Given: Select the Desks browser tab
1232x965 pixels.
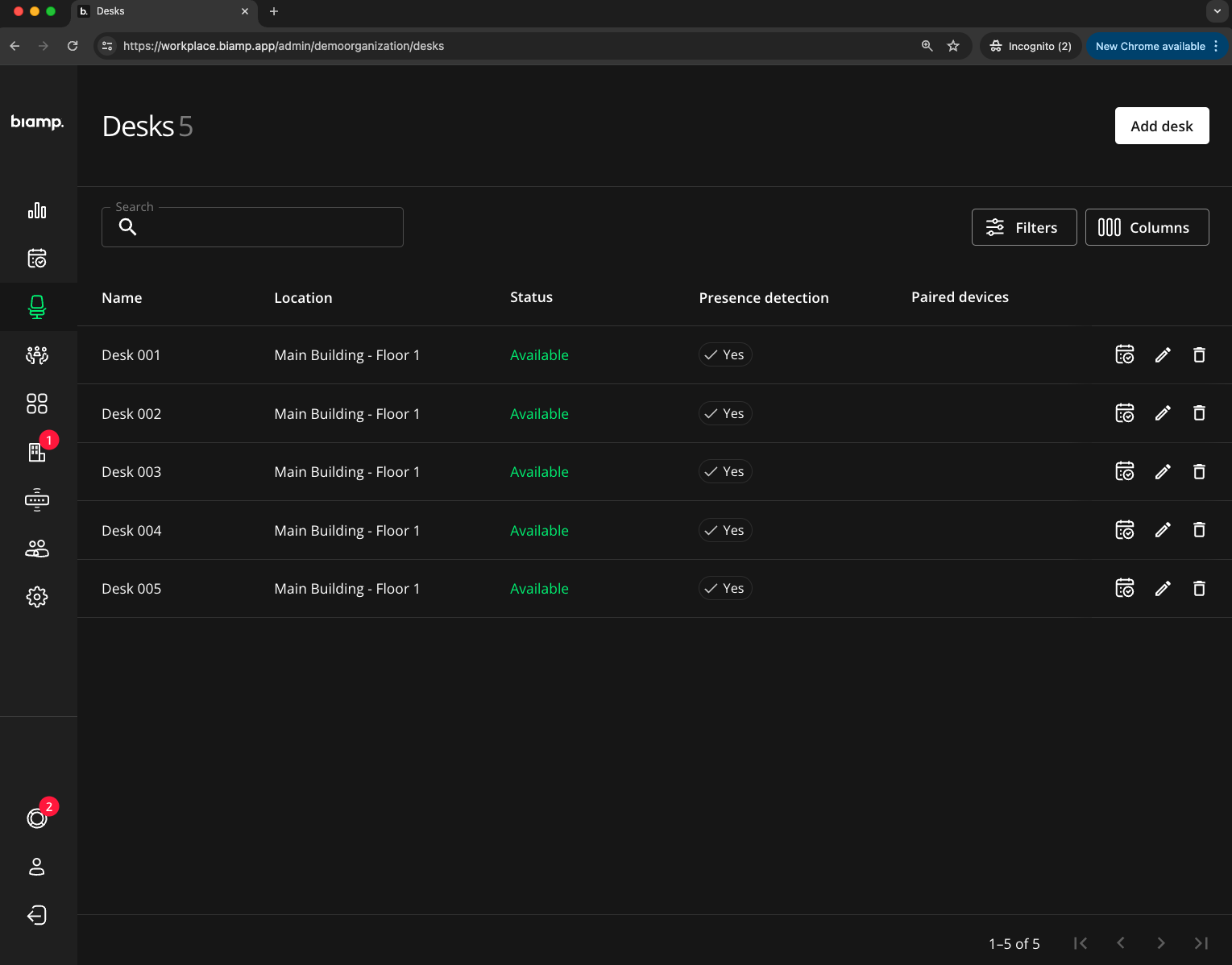Looking at the screenshot, I should [164, 11].
